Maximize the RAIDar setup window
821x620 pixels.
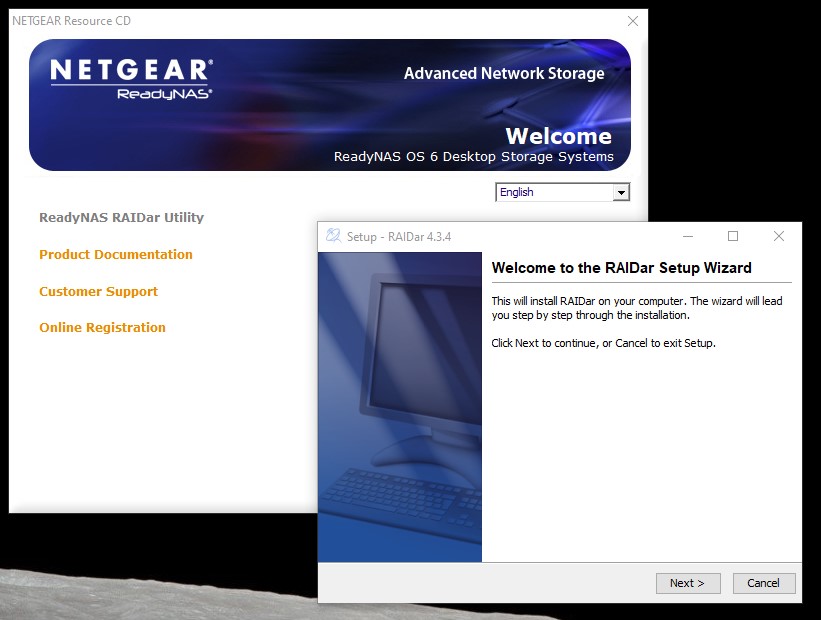(x=733, y=236)
